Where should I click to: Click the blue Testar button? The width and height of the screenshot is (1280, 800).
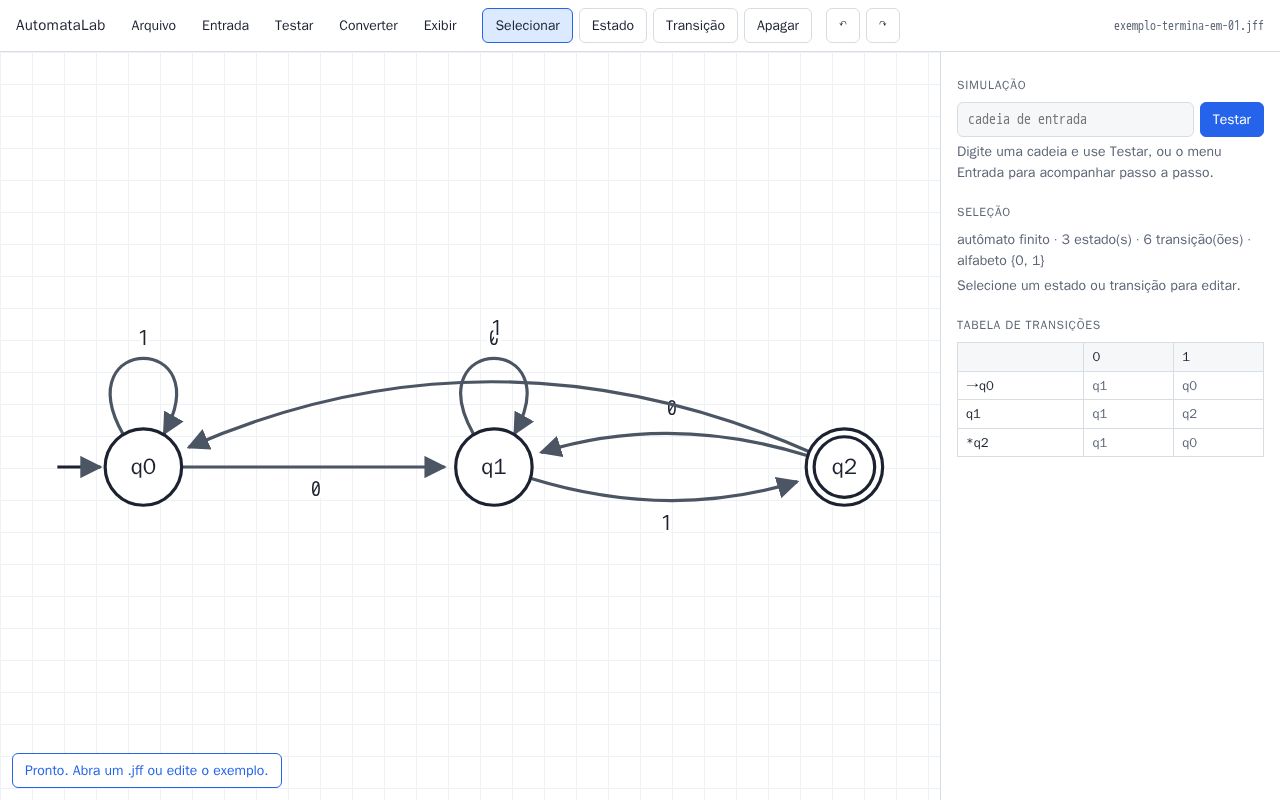pyautogui.click(x=1232, y=119)
